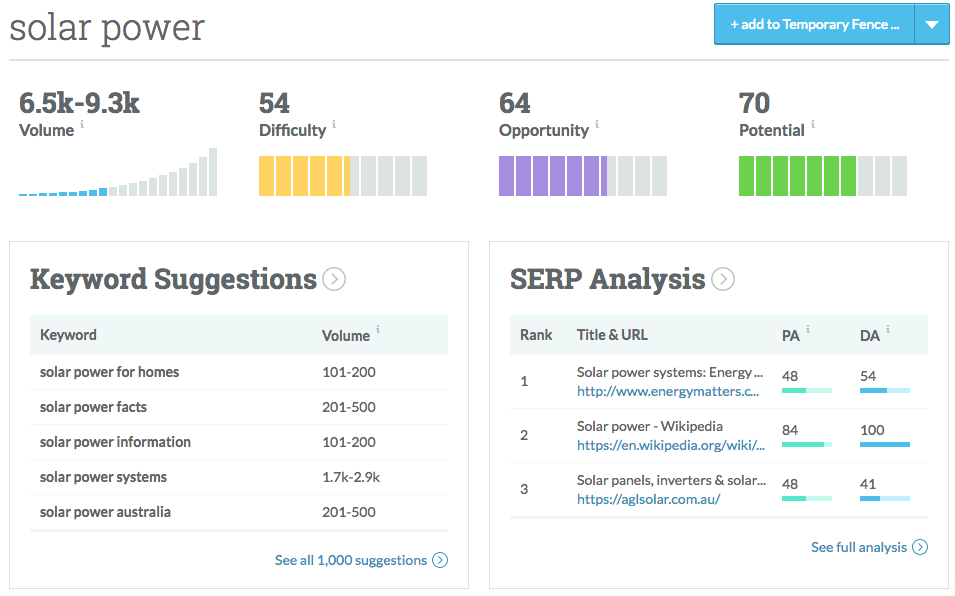Click the info icon next to Volume metric
The height and width of the screenshot is (596, 955).
point(82,125)
